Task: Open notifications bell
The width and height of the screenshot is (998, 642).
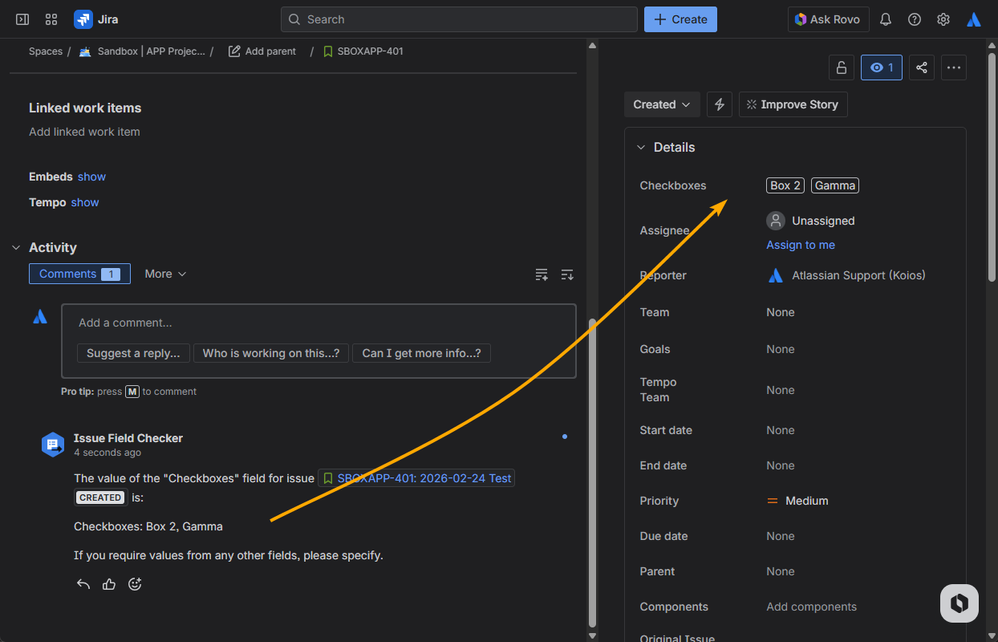Action: point(885,20)
